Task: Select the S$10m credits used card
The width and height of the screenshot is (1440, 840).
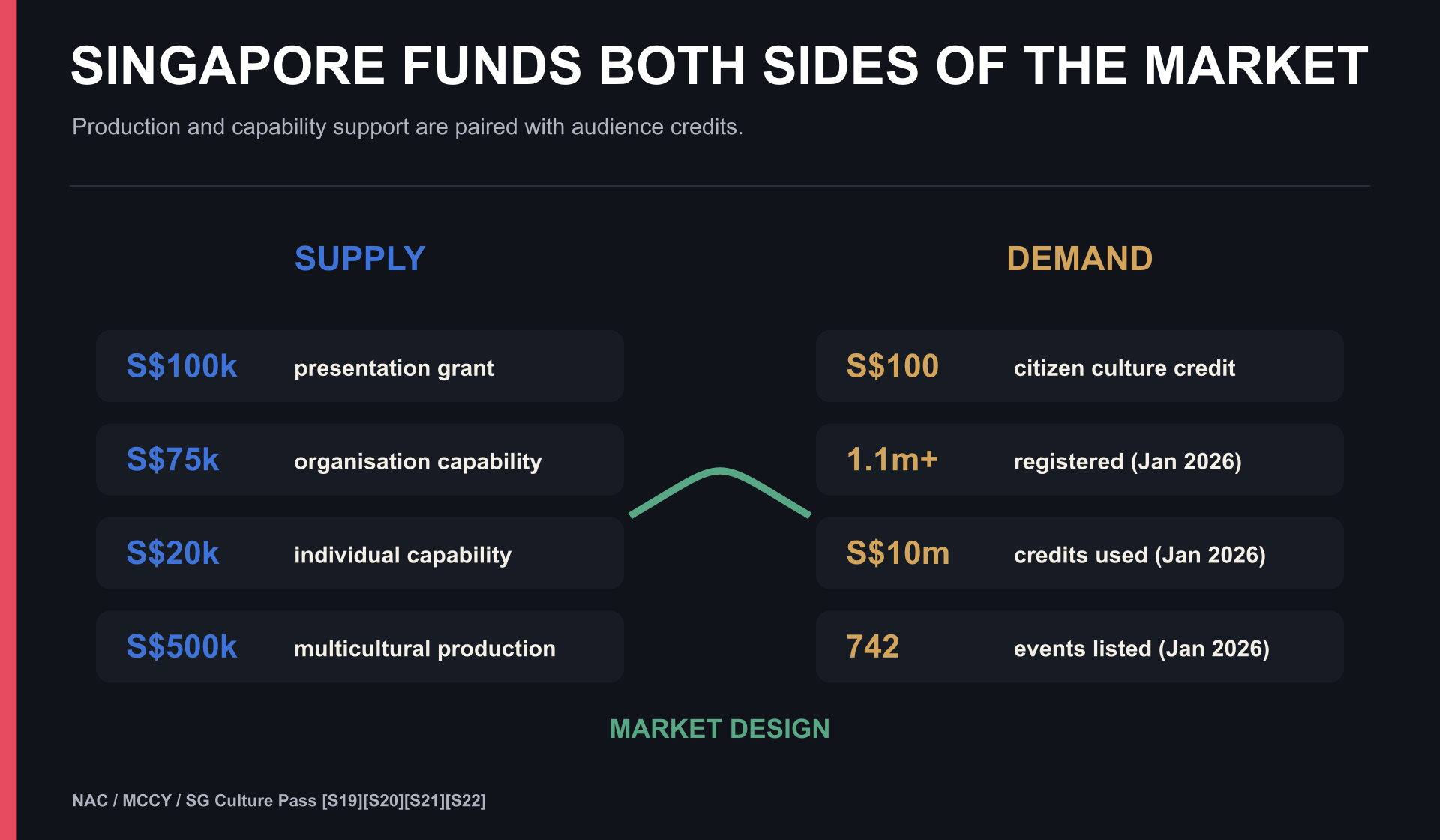Action: tap(1079, 553)
